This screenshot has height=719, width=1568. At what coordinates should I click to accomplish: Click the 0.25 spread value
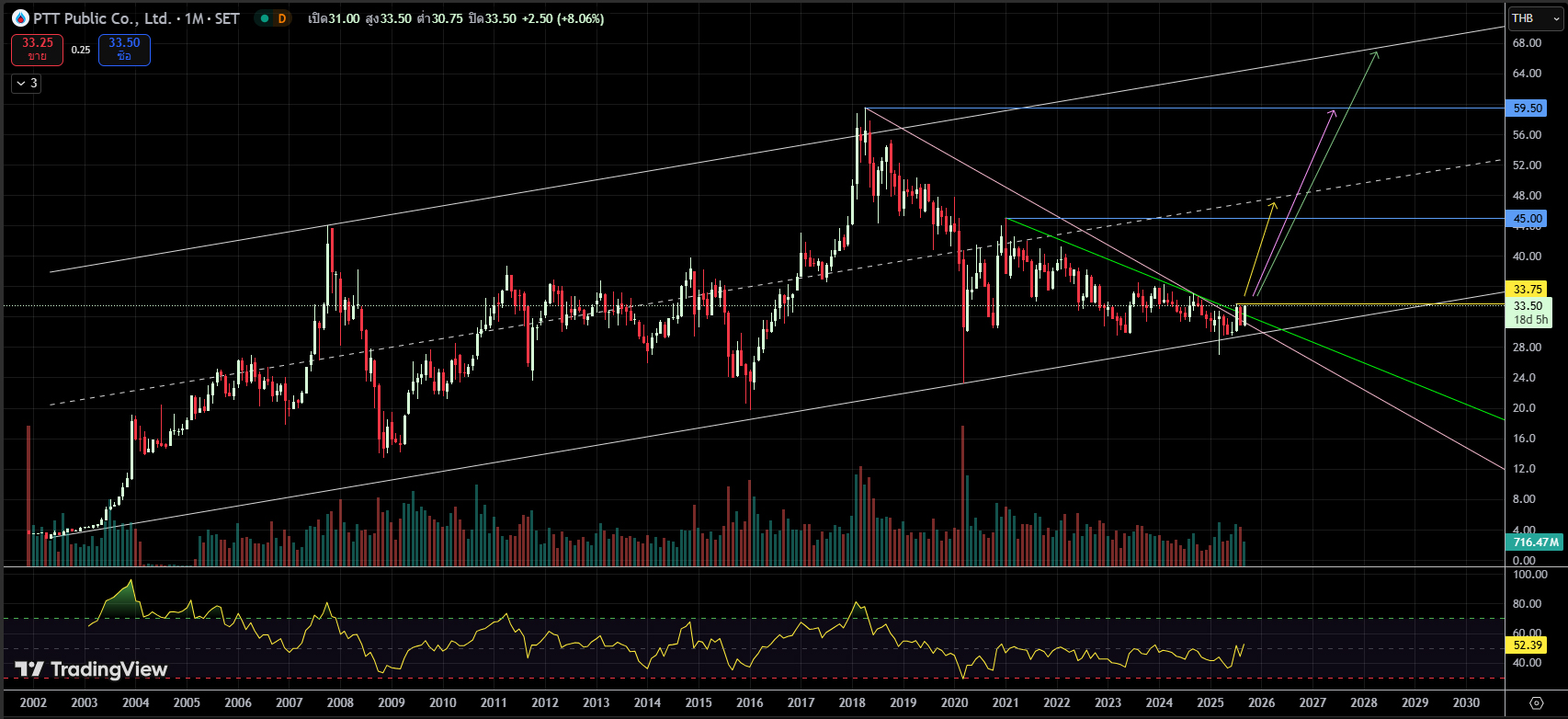coord(81,50)
